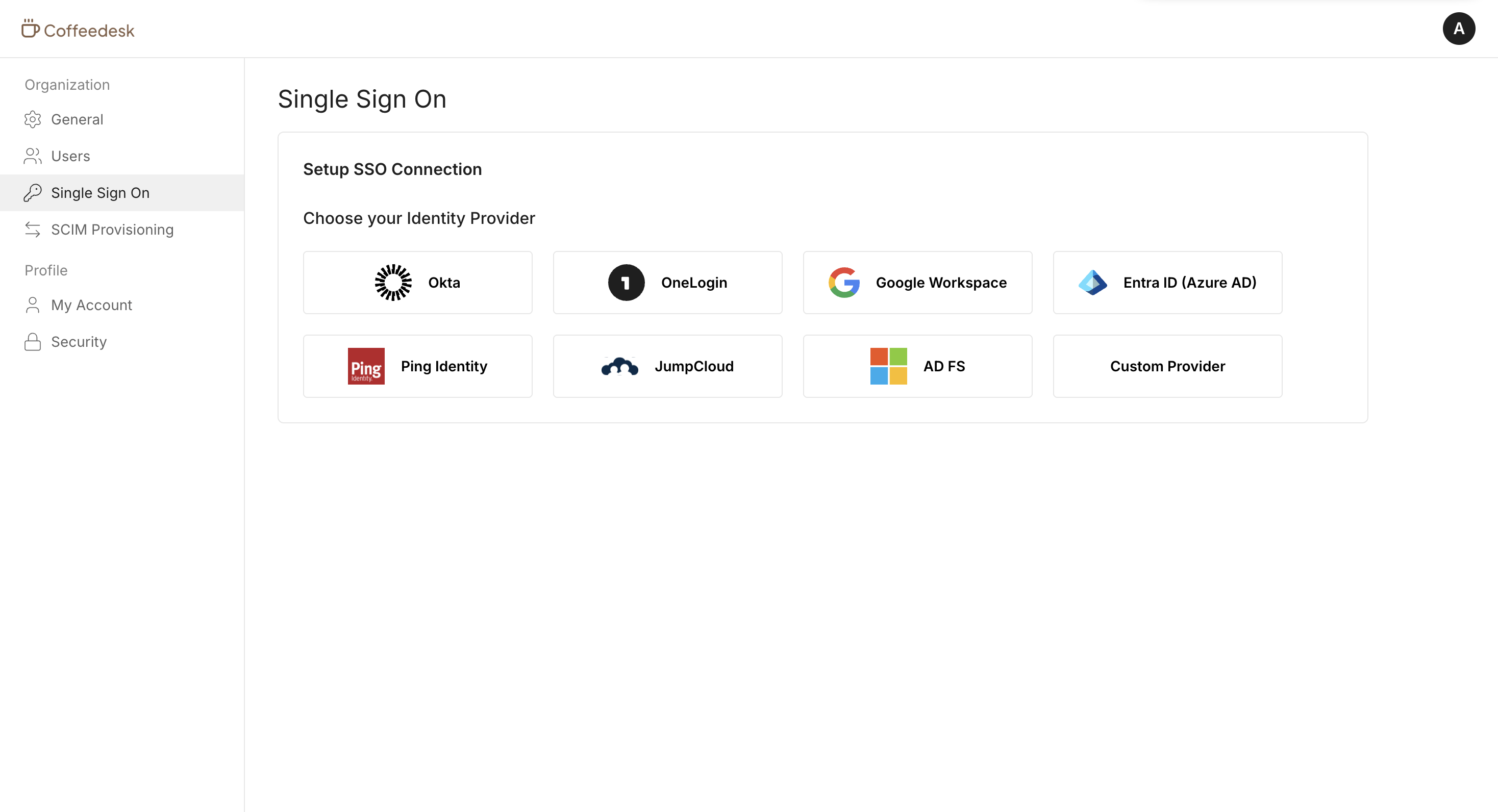Click the Coffeedesk brand name link
The width and height of the screenshot is (1498, 812).
(89, 30)
